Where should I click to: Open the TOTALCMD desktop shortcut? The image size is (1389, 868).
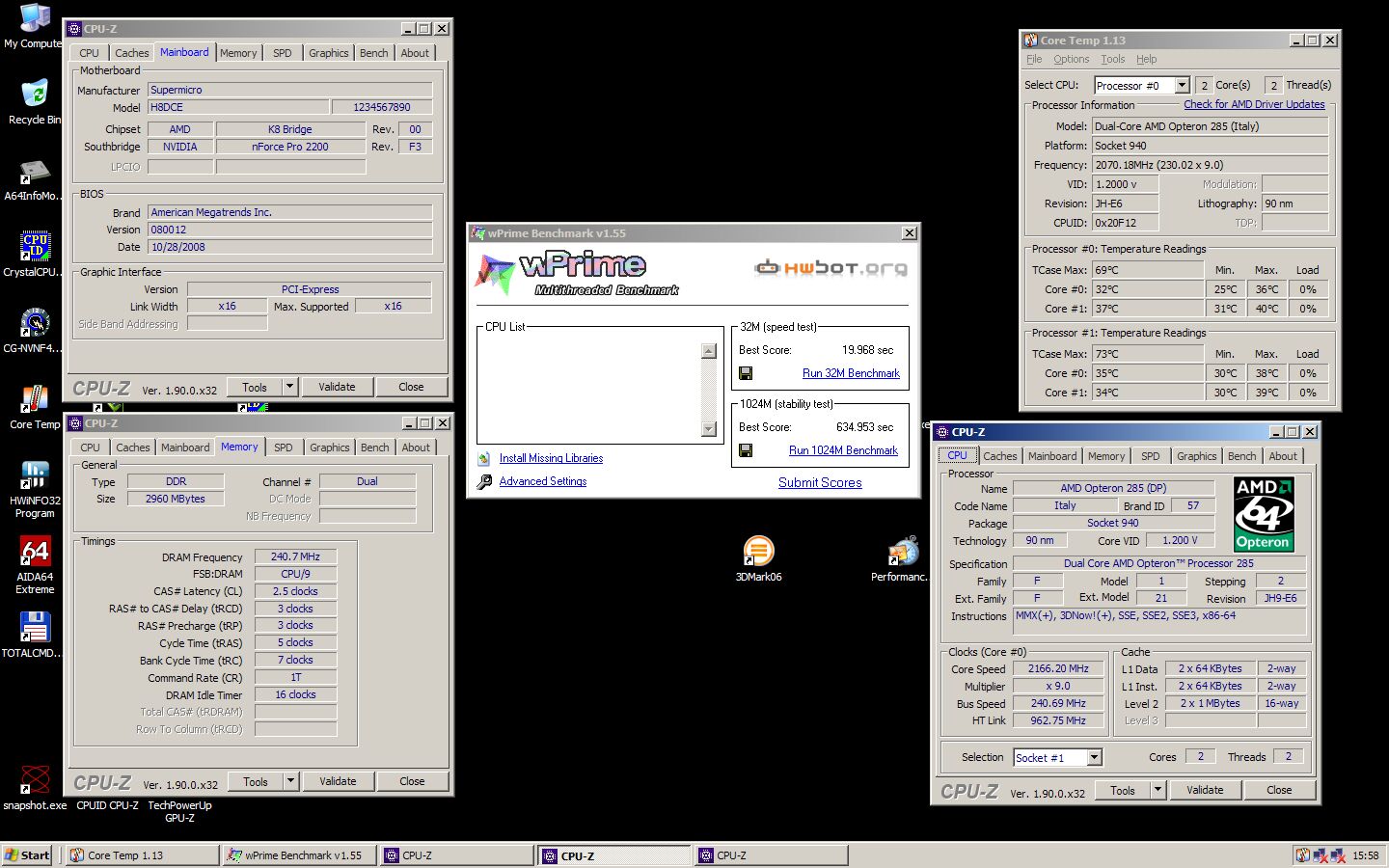tap(35, 628)
